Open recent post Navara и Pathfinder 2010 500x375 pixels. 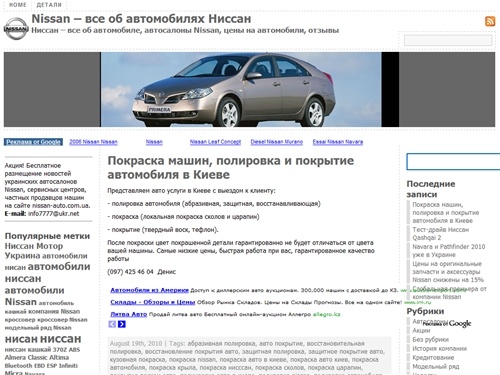(x=449, y=251)
